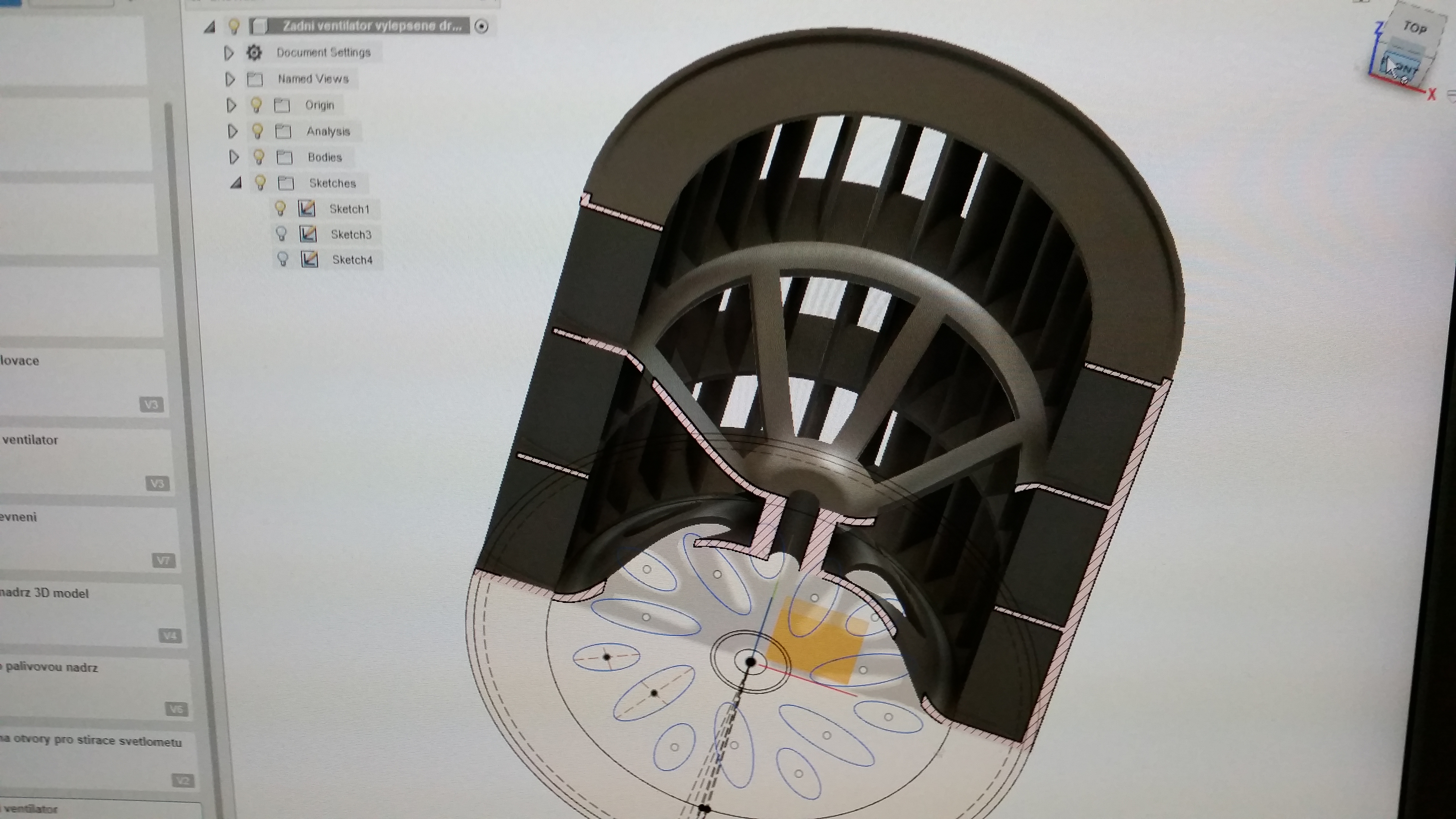Image resolution: width=1456 pixels, height=819 pixels.
Task: Expand the Analysis folder
Action: 232,131
